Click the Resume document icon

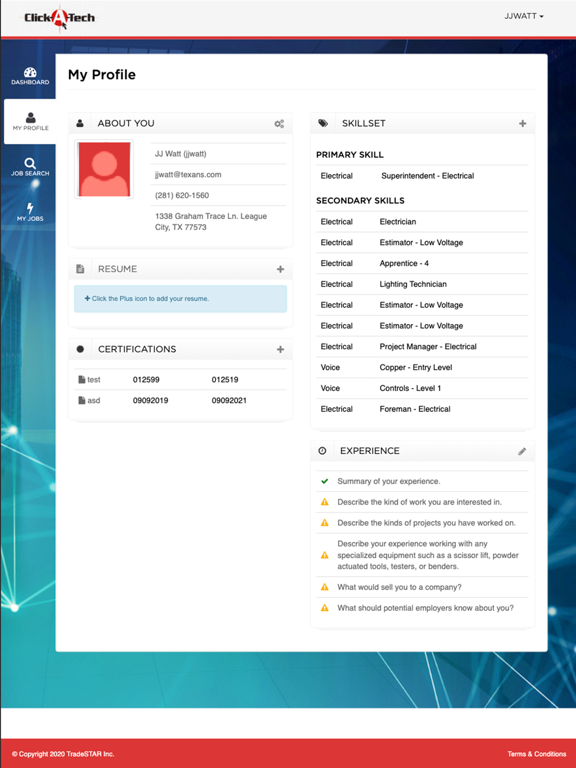(80, 269)
